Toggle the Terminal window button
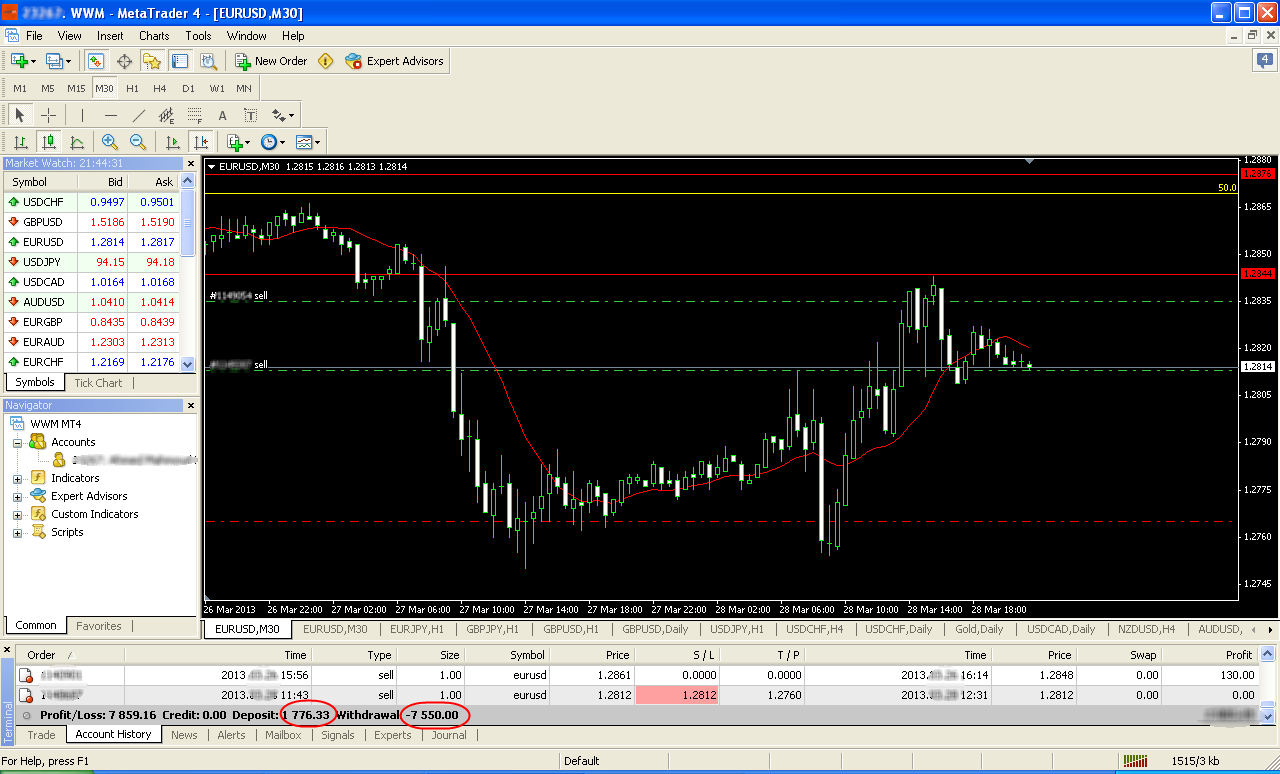This screenshot has width=1280, height=774. 180,61
